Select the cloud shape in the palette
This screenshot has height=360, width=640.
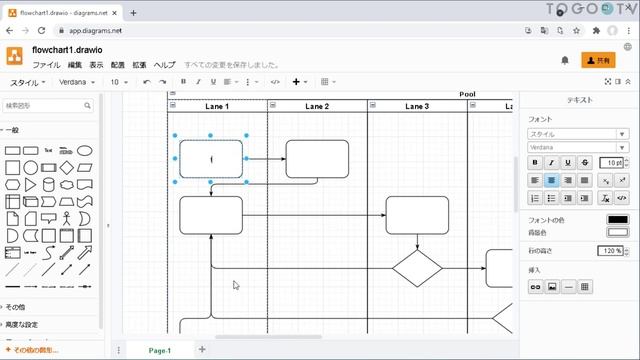pos(67,185)
